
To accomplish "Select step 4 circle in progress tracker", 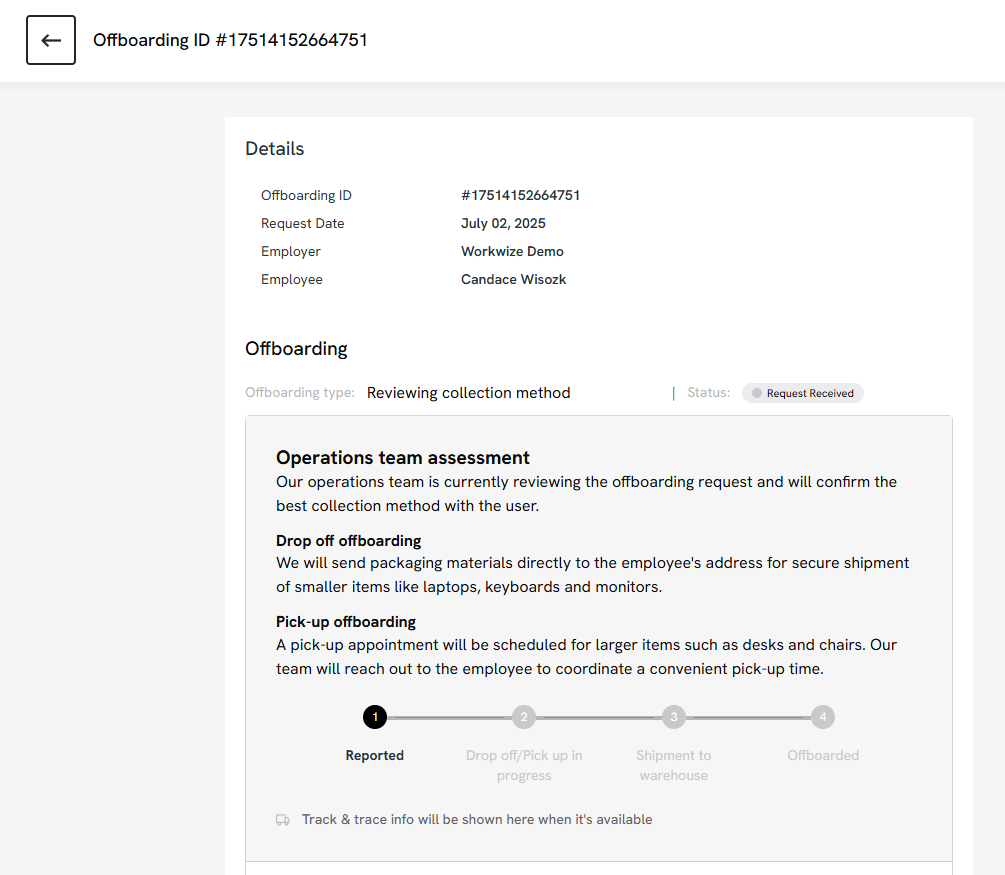I will coord(822,717).
